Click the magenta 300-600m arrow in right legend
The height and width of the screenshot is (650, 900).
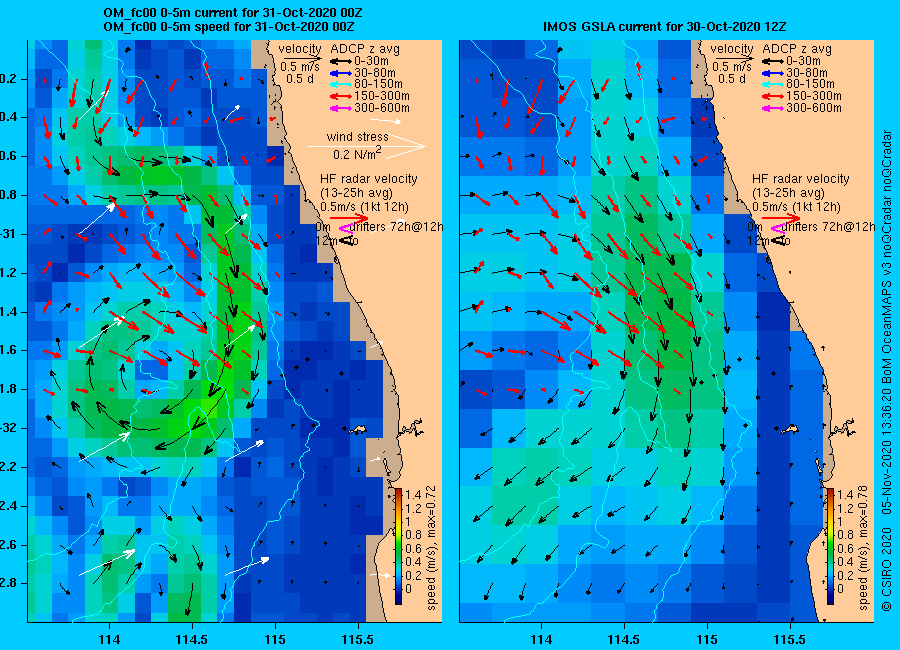[773, 109]
